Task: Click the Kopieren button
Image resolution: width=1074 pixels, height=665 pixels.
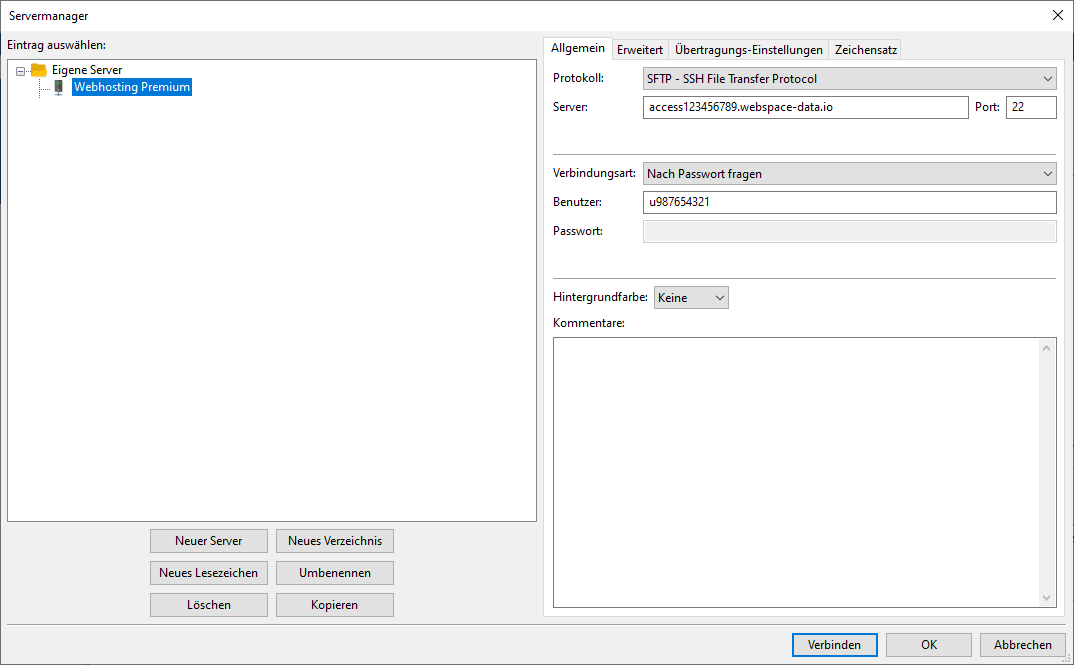Action: tap(335, 605)
